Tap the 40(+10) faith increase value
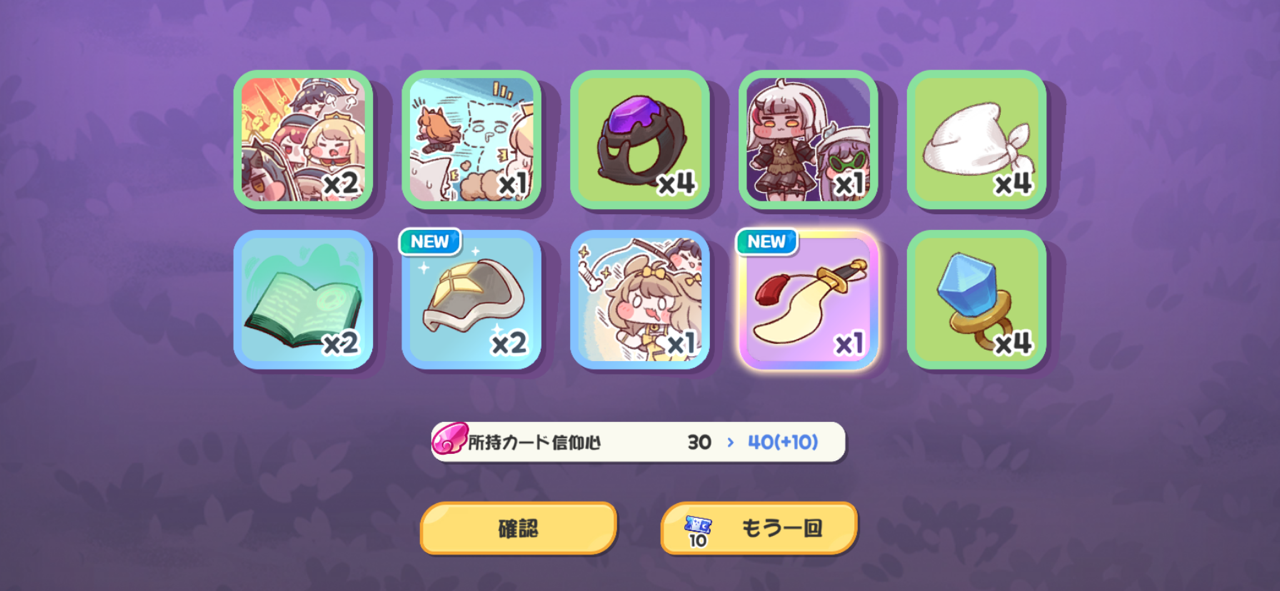 pyautogui.click(x=783, y=442)
